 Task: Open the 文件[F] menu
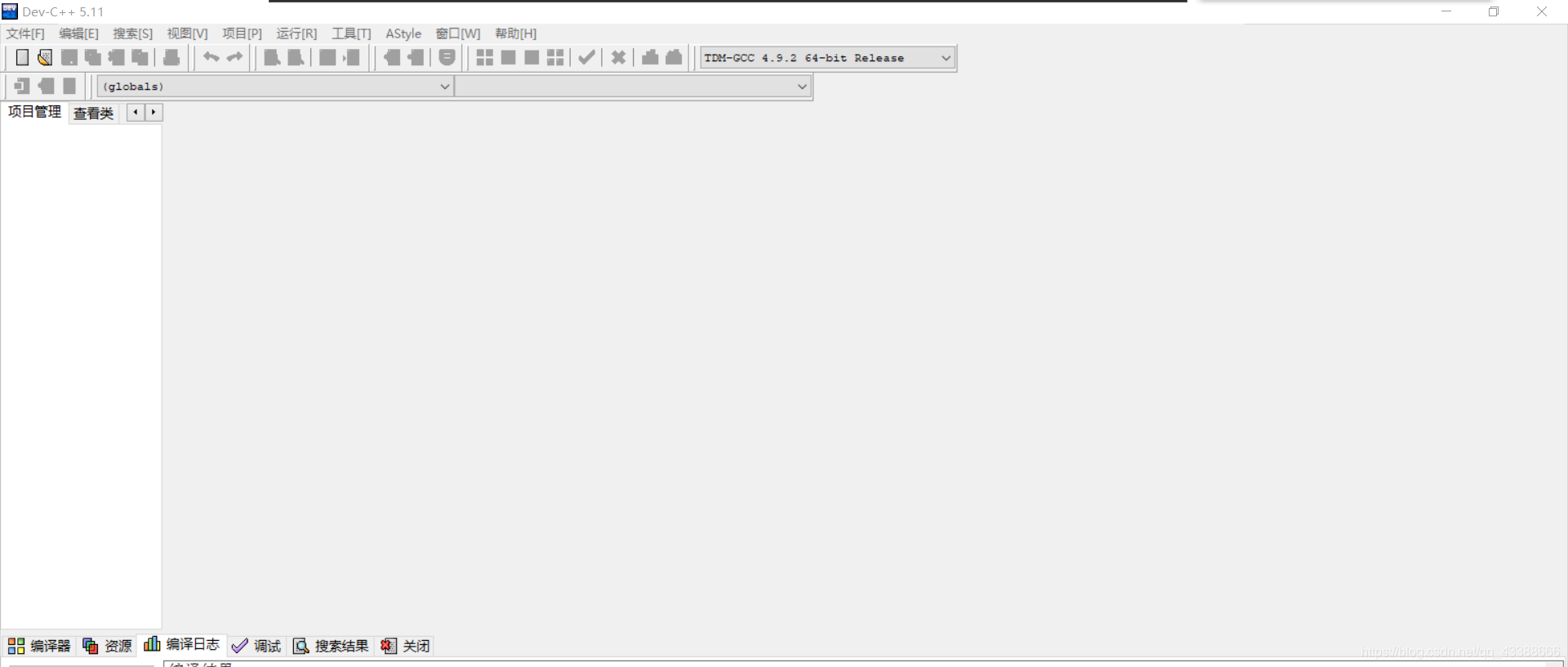tap(25, 33)
